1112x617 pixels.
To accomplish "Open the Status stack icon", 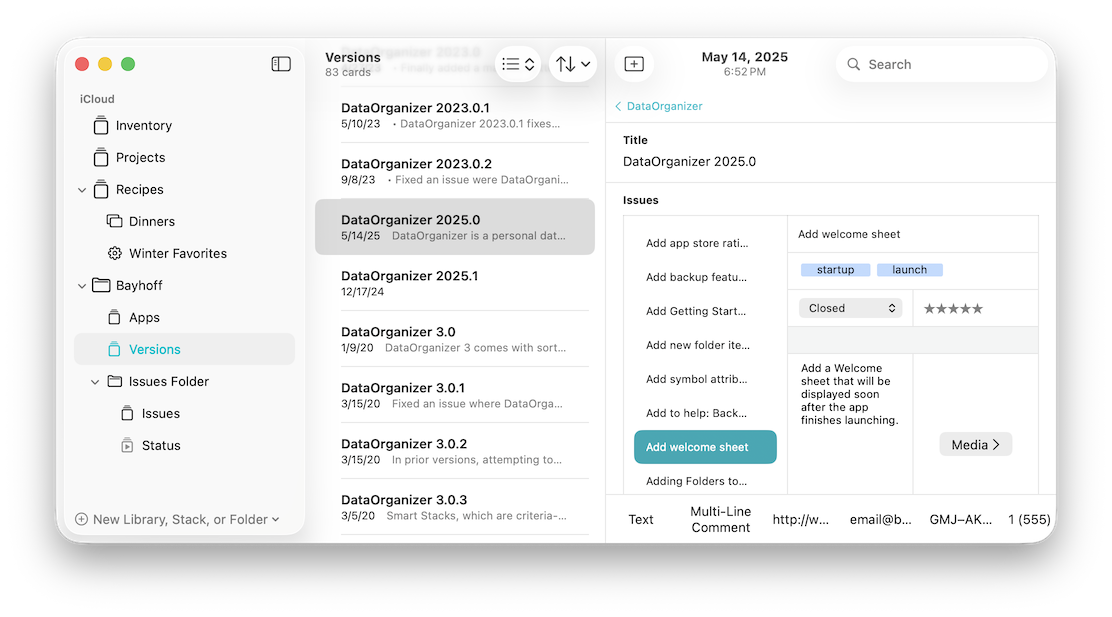I will coord(127,446).
